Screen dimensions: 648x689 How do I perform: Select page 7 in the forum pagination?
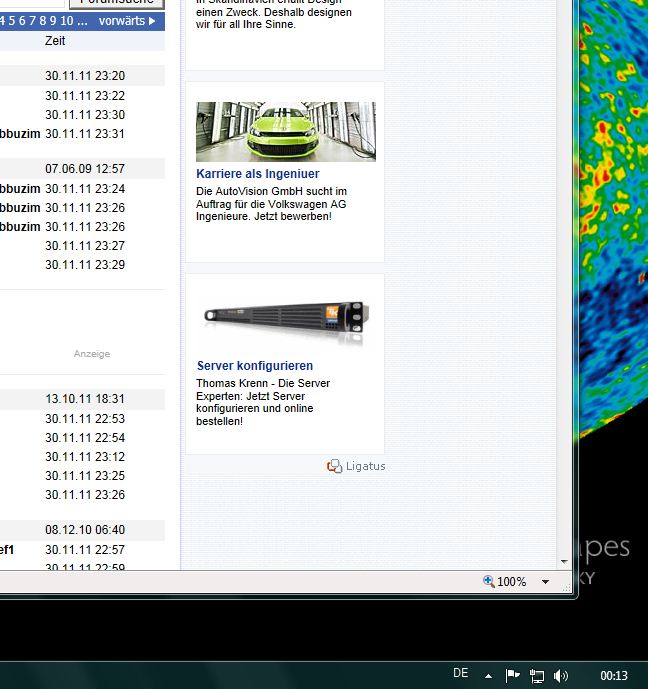click(32, 21)
